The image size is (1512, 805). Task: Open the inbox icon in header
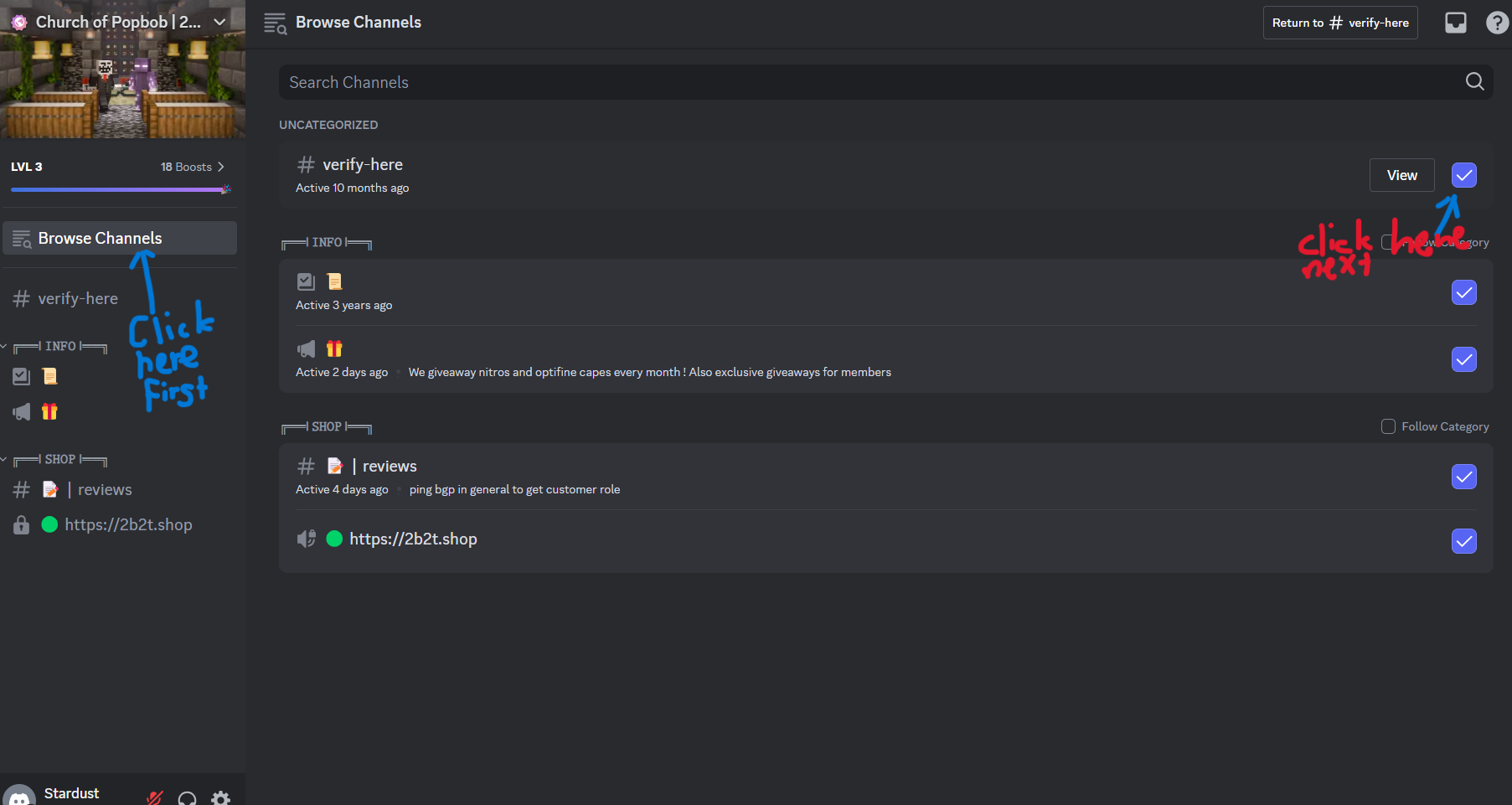pos(1456,23)
